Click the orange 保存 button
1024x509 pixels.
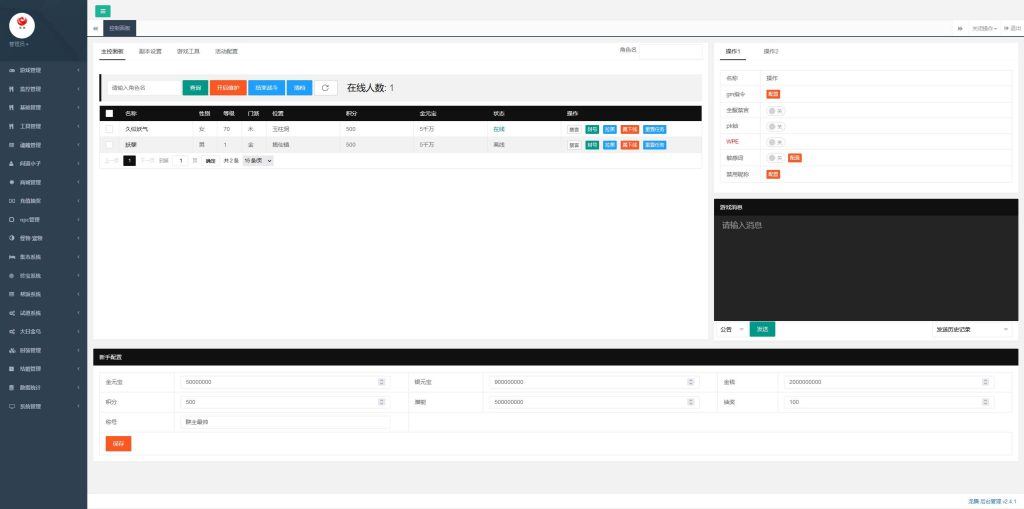point(118,443)
